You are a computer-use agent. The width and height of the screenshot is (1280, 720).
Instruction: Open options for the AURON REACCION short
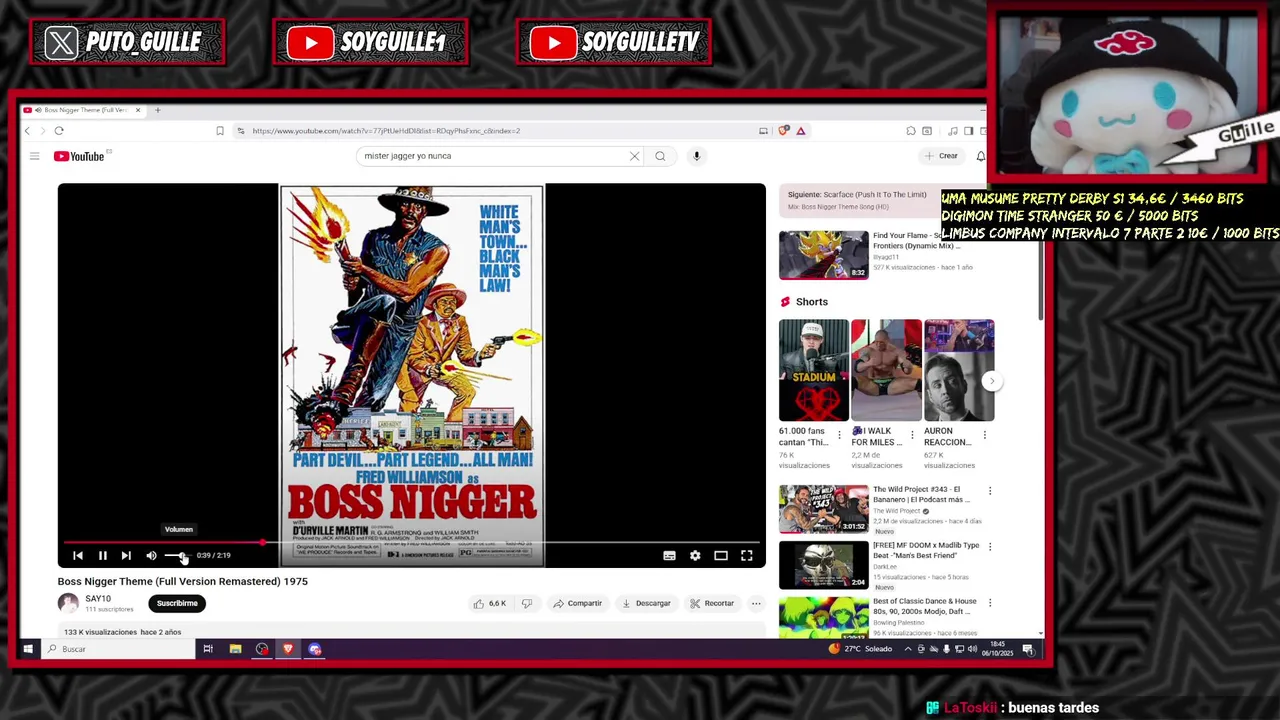(984, 435)
